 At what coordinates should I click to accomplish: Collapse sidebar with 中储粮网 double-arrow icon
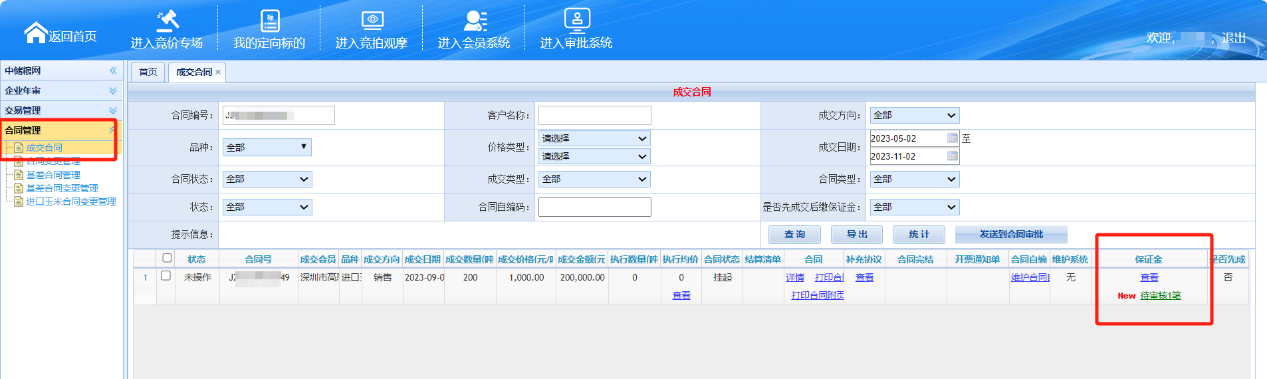point(113,71)
